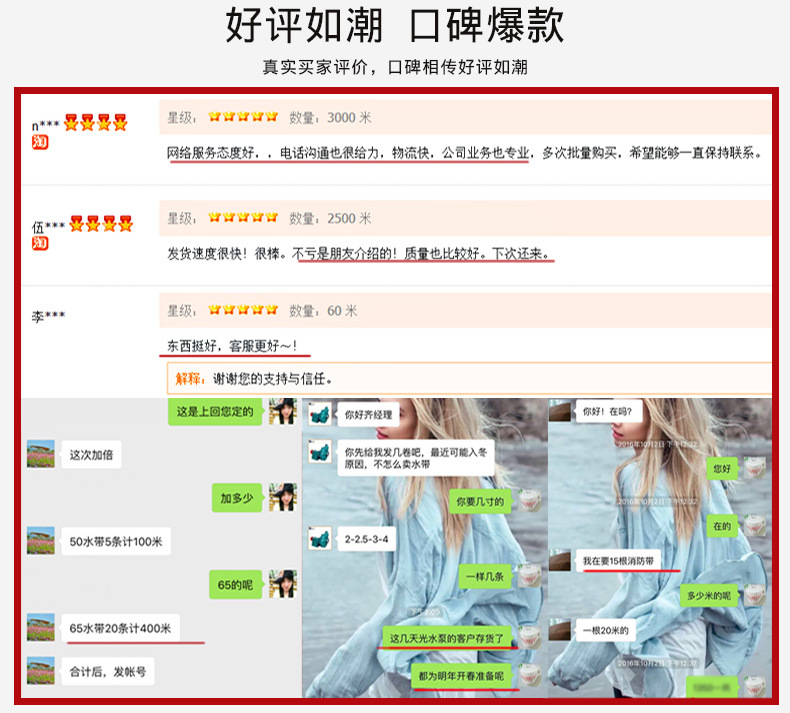The height and width of the screenshot is (713, 790).
Task: Open the avatar beside 合计后，发帐号
Action: coord(41,671)
